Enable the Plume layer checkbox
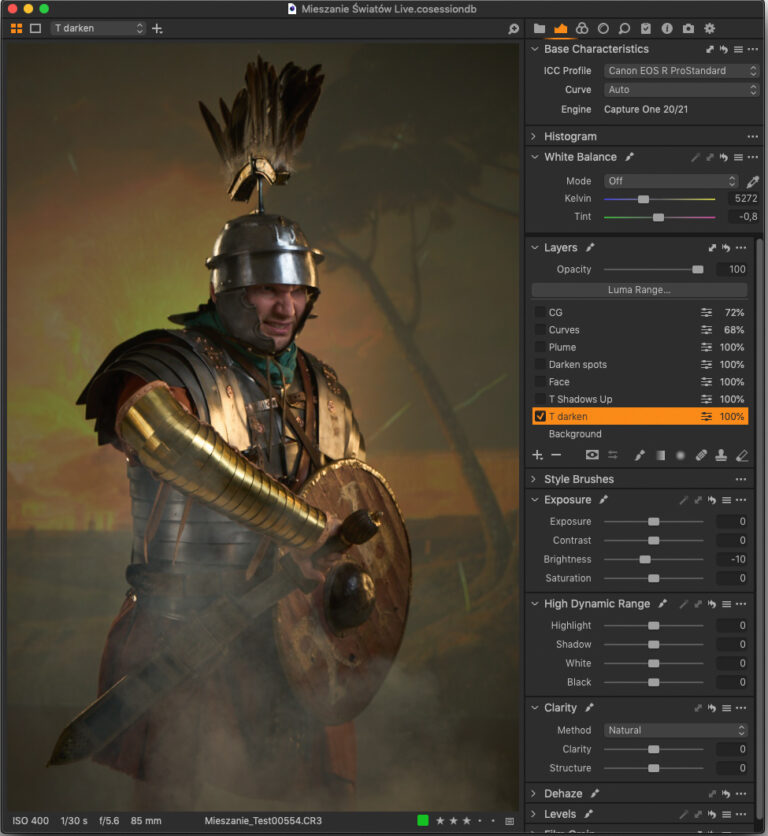This screenshot has height=836, width=768. pyautogui.click(x=540, y=347)
